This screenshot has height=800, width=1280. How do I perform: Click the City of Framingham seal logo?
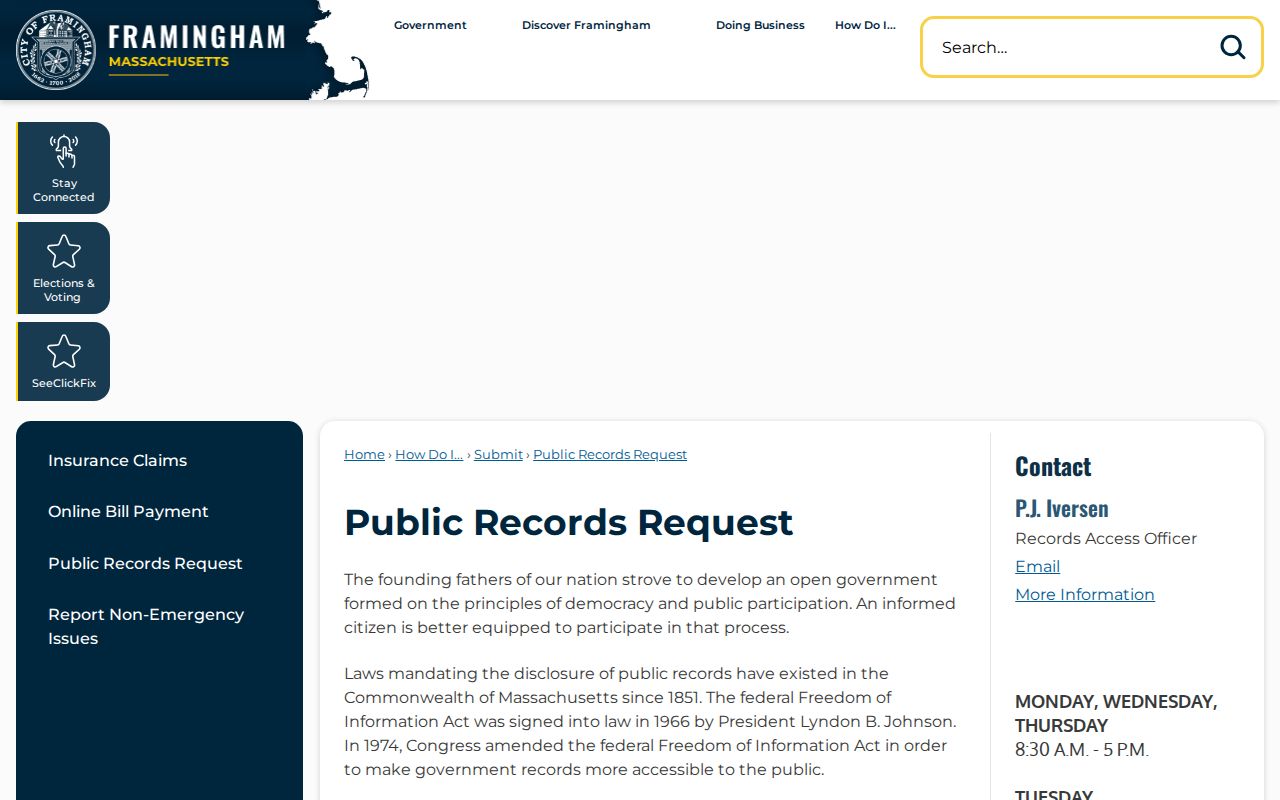[57, 50]
